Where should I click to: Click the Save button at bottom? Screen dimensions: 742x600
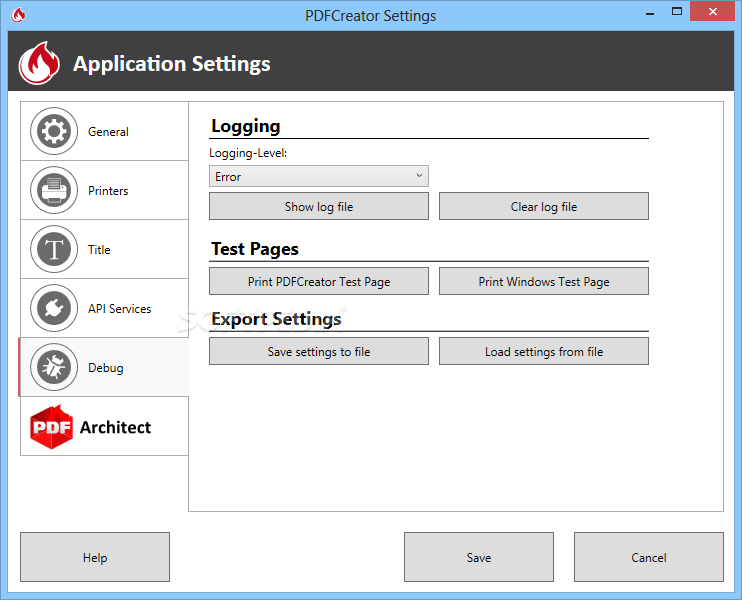tap(479, 557)
